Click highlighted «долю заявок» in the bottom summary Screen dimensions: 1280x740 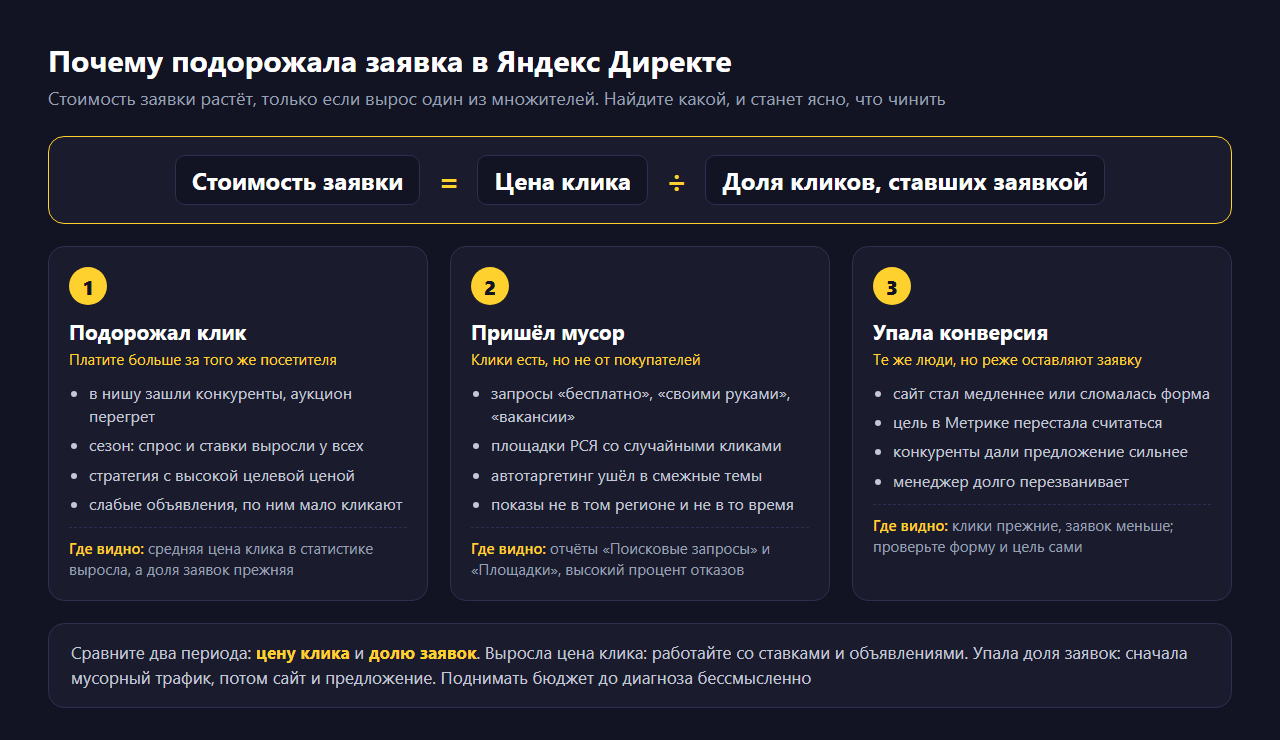[423, 653]
